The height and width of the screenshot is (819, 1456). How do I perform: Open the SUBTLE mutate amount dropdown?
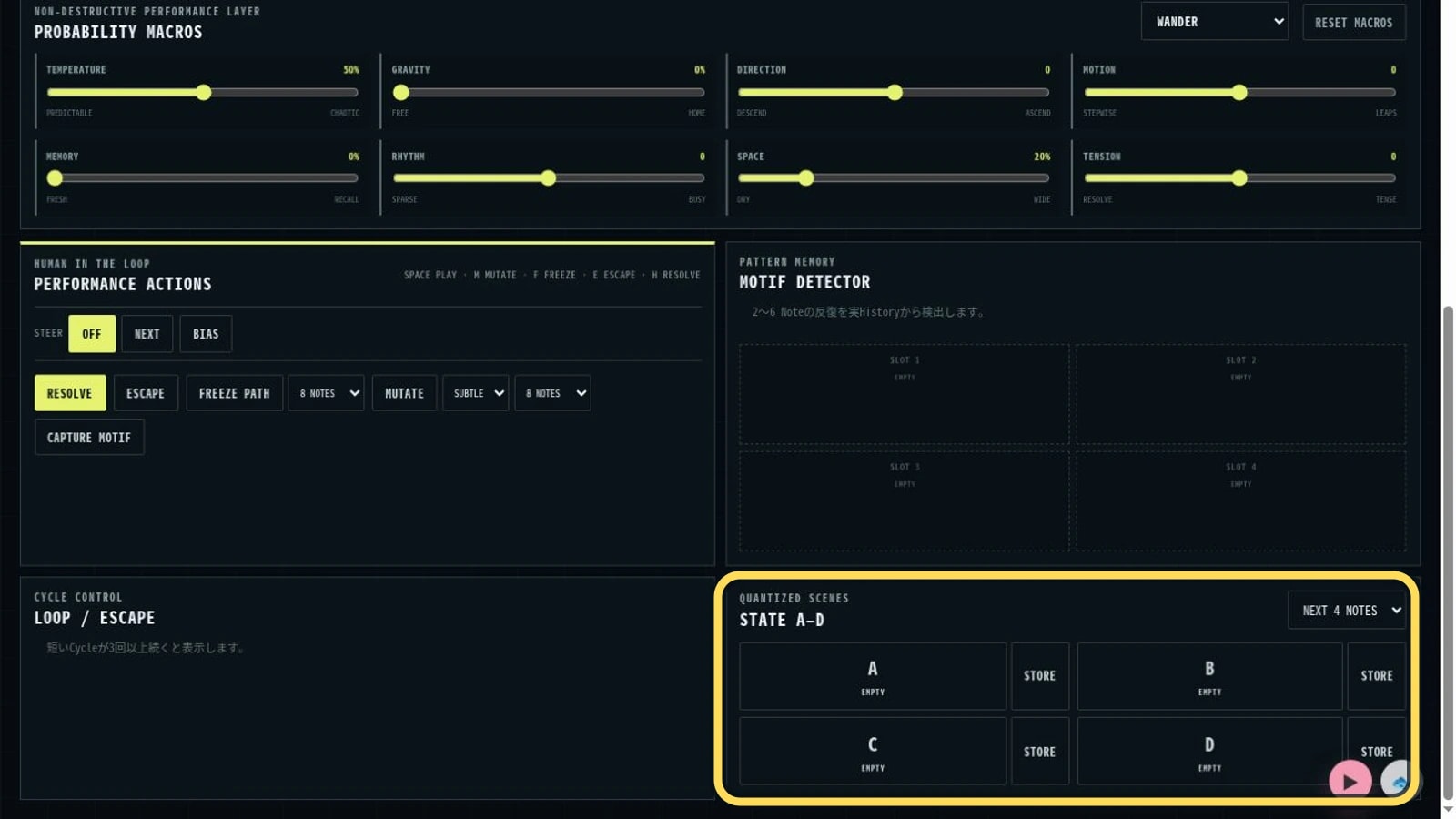475,393
